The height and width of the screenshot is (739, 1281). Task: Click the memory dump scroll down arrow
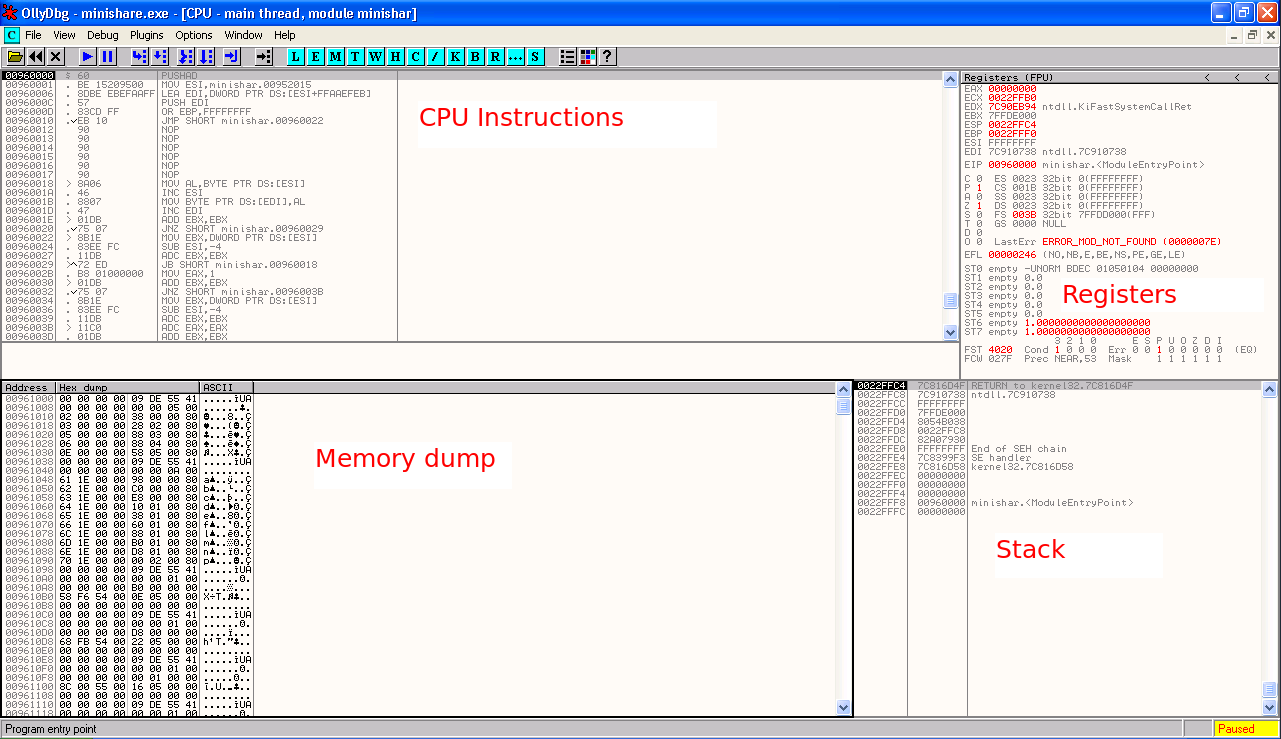click(844, 707)
